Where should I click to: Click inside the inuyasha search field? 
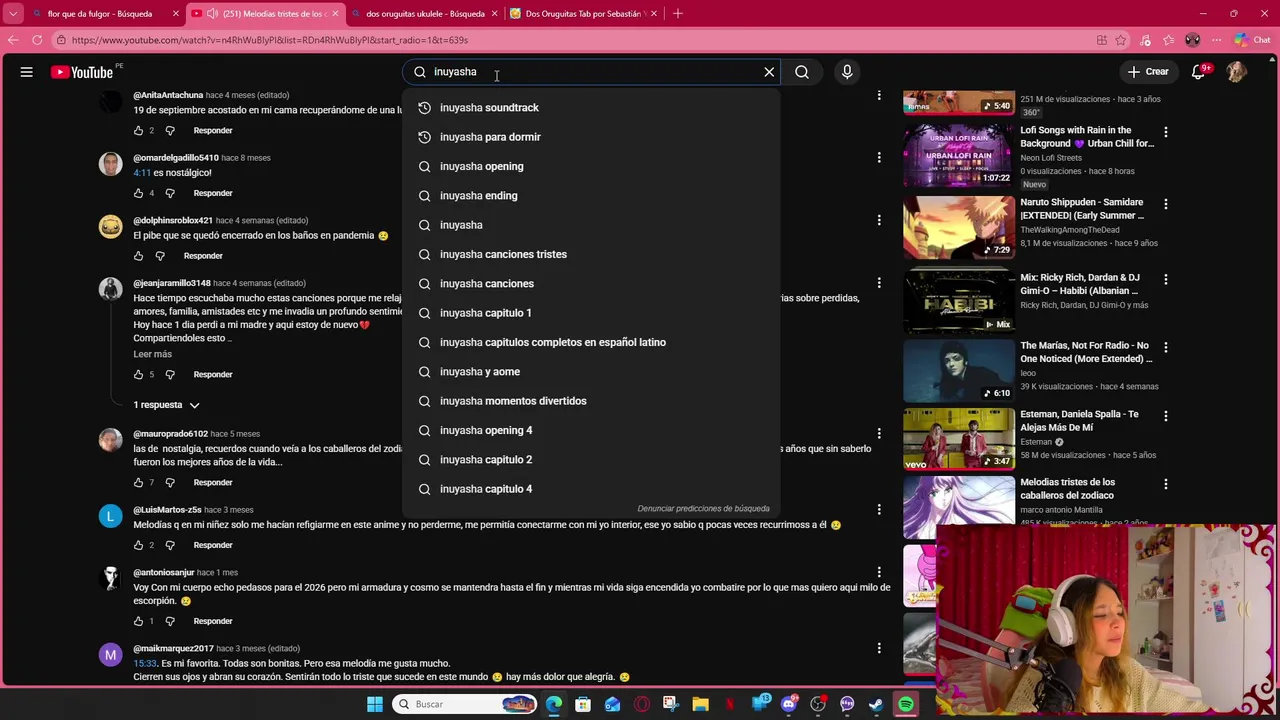click(590, 72)
